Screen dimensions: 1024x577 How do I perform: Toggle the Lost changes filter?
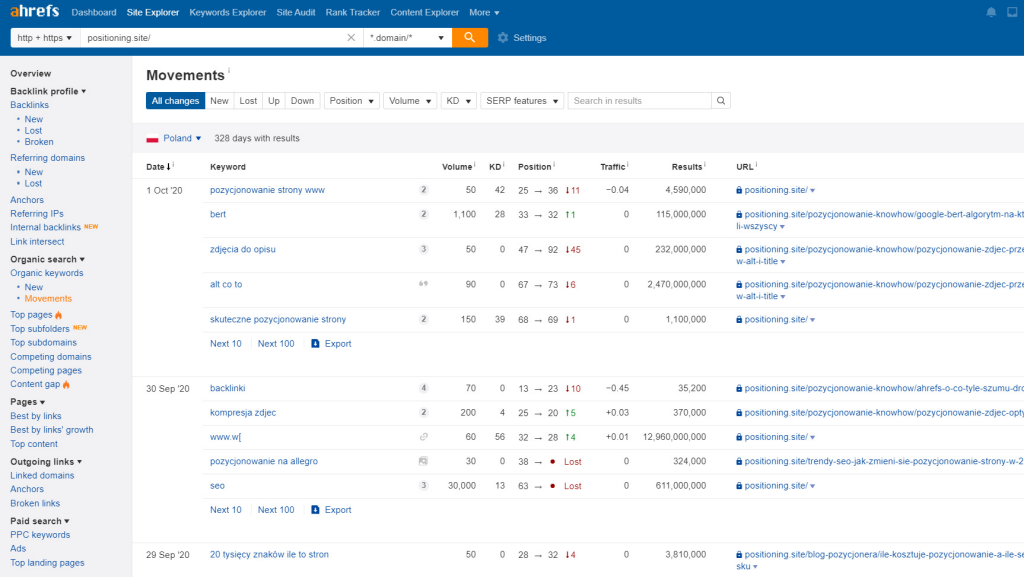(x=247, y=100)
